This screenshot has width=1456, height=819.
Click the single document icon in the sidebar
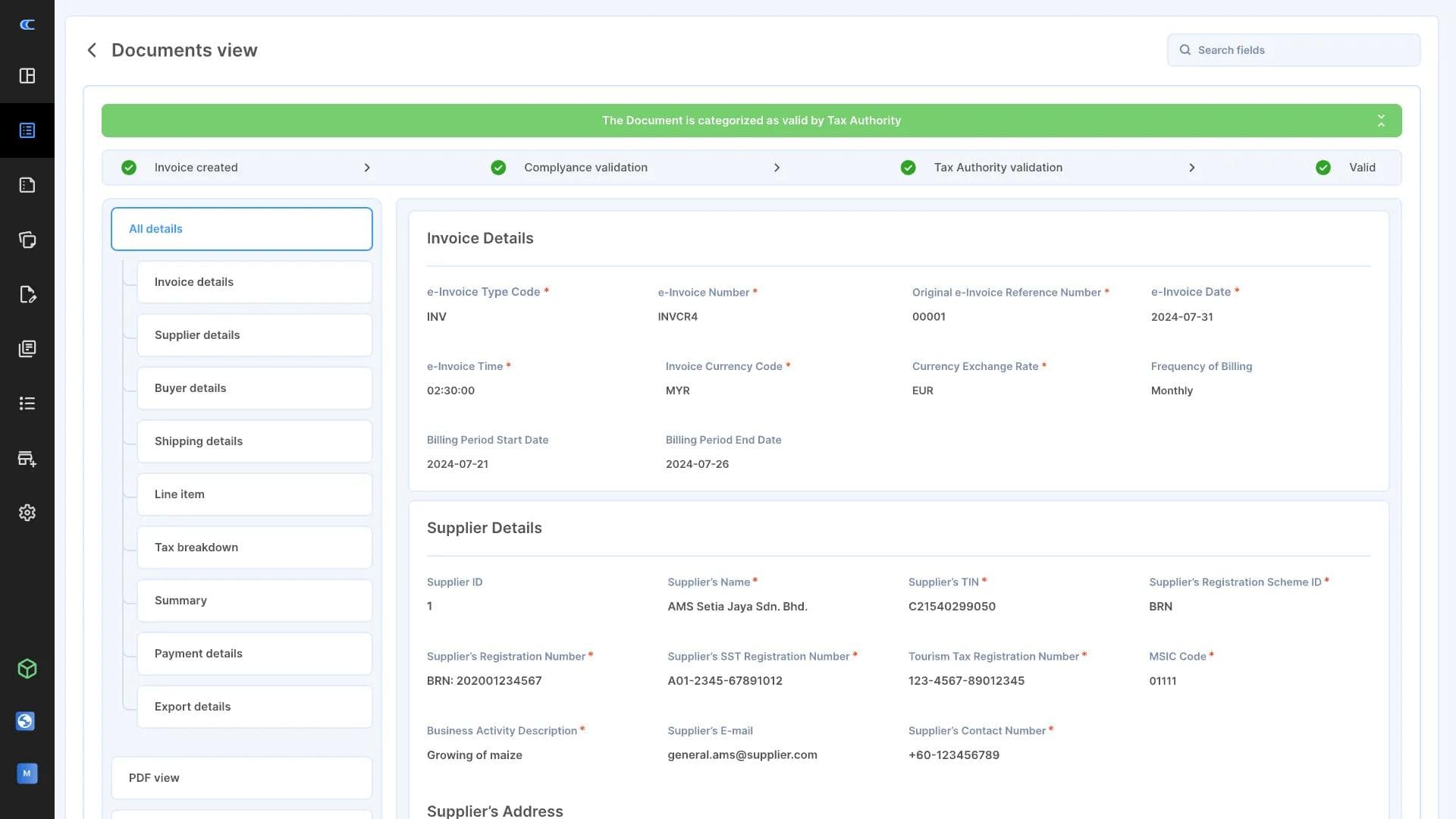[x=27, y=184]
